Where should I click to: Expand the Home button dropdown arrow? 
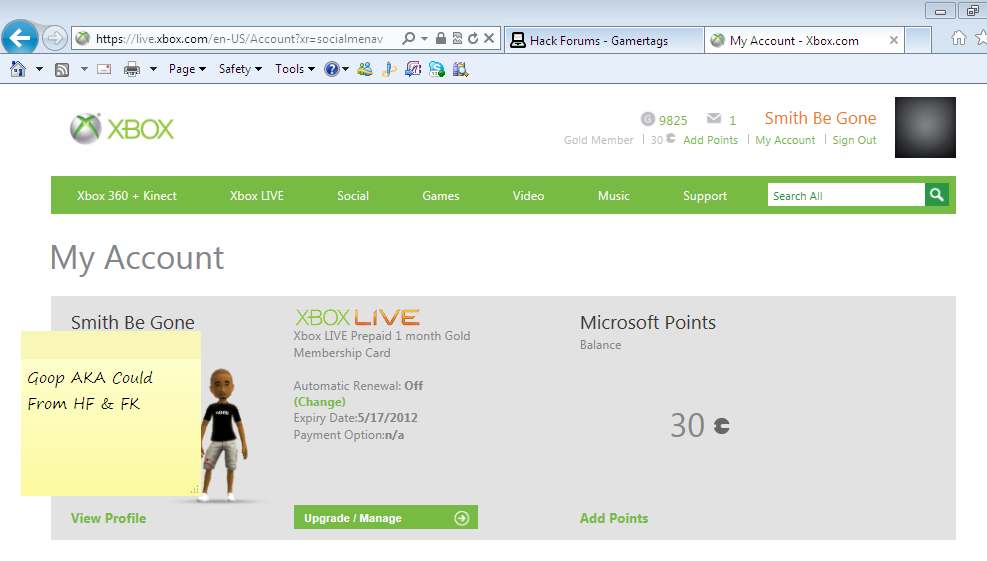tap(39, 69)
